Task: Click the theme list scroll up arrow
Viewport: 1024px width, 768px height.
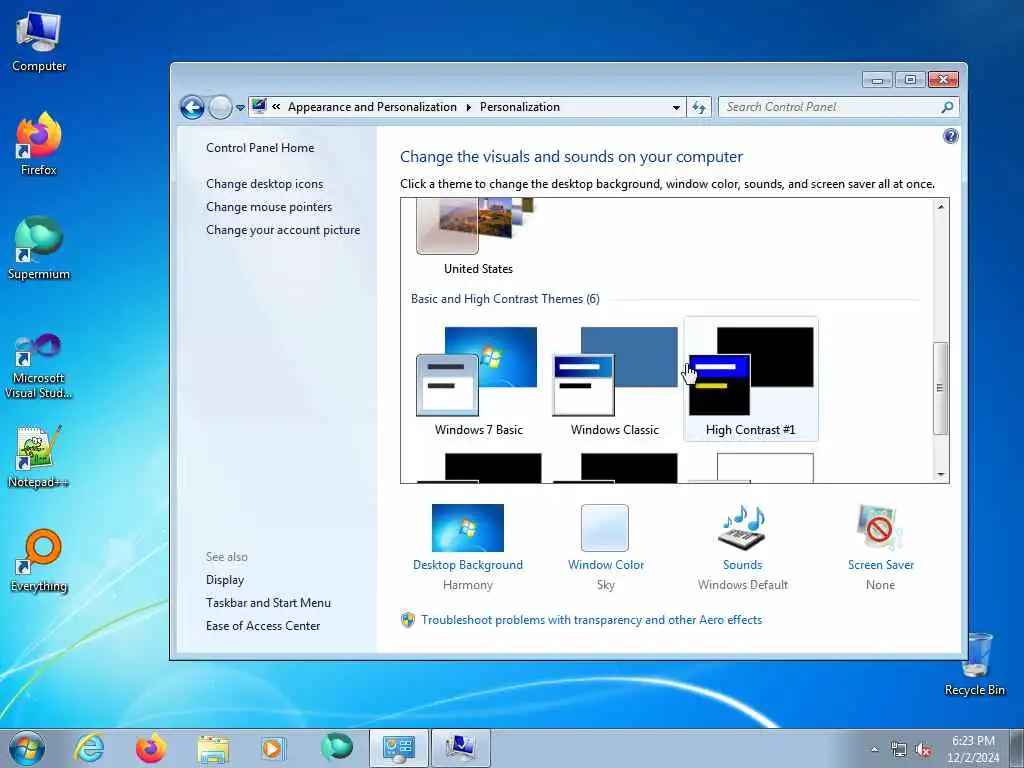Action: click(x=940, y=207)
